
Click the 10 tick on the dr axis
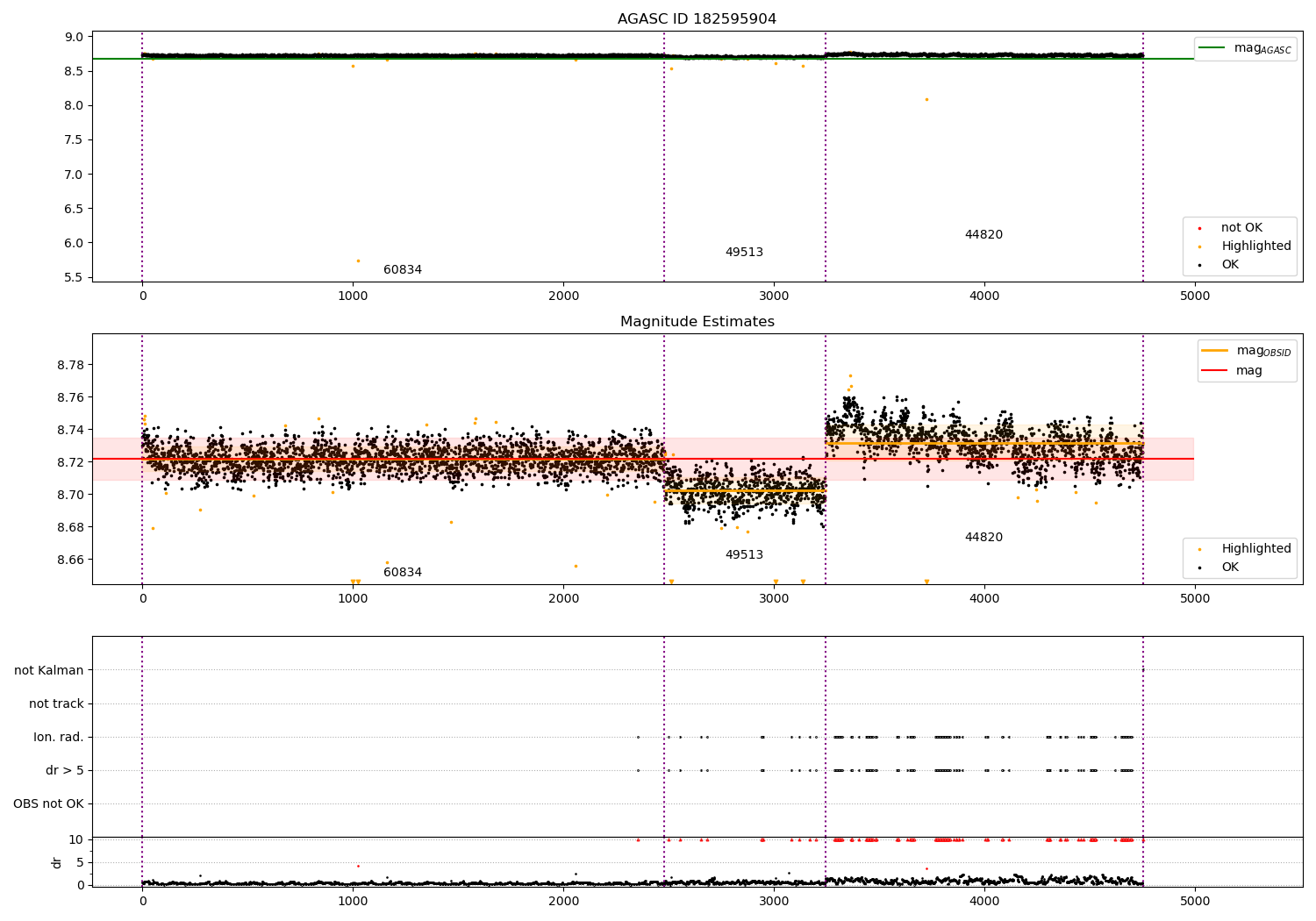(x=76, y=840)
